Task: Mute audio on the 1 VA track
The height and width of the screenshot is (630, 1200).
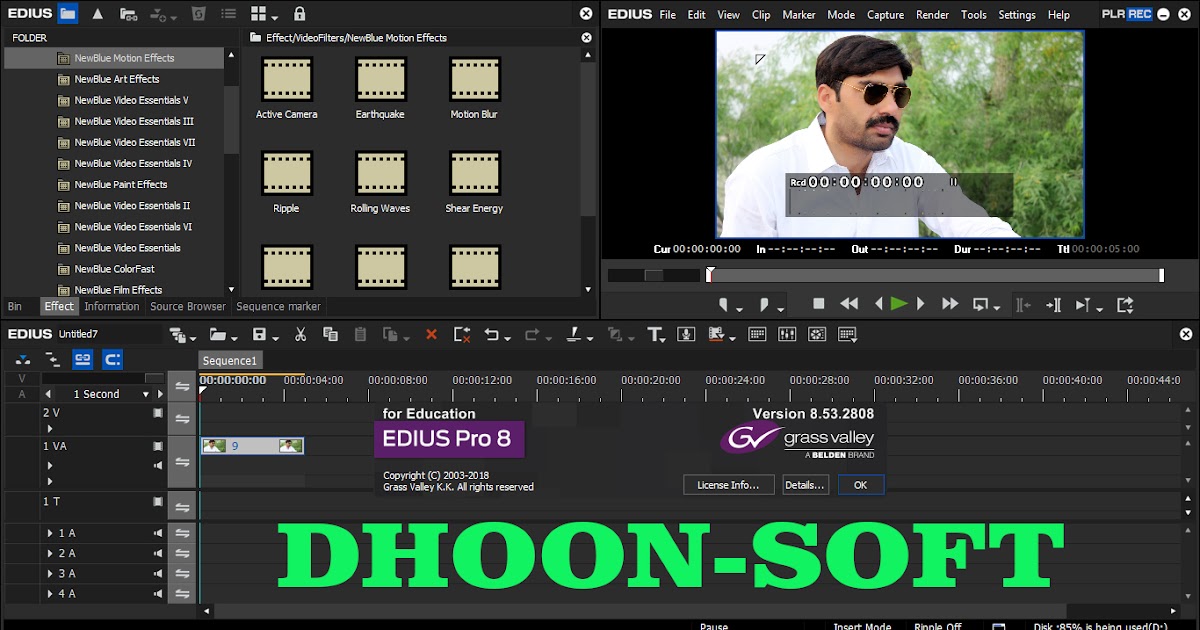Action: 157,465
